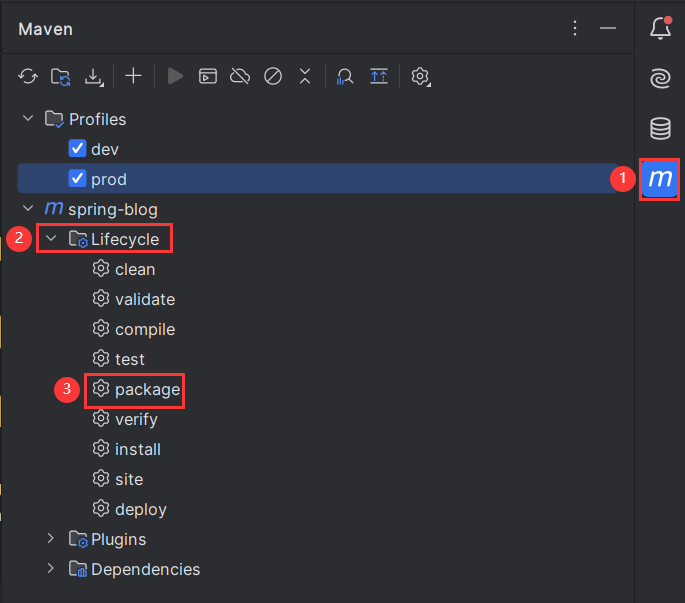Click the Run Maven Build play icon
The image size is (685, 603).
coord(175,76)
